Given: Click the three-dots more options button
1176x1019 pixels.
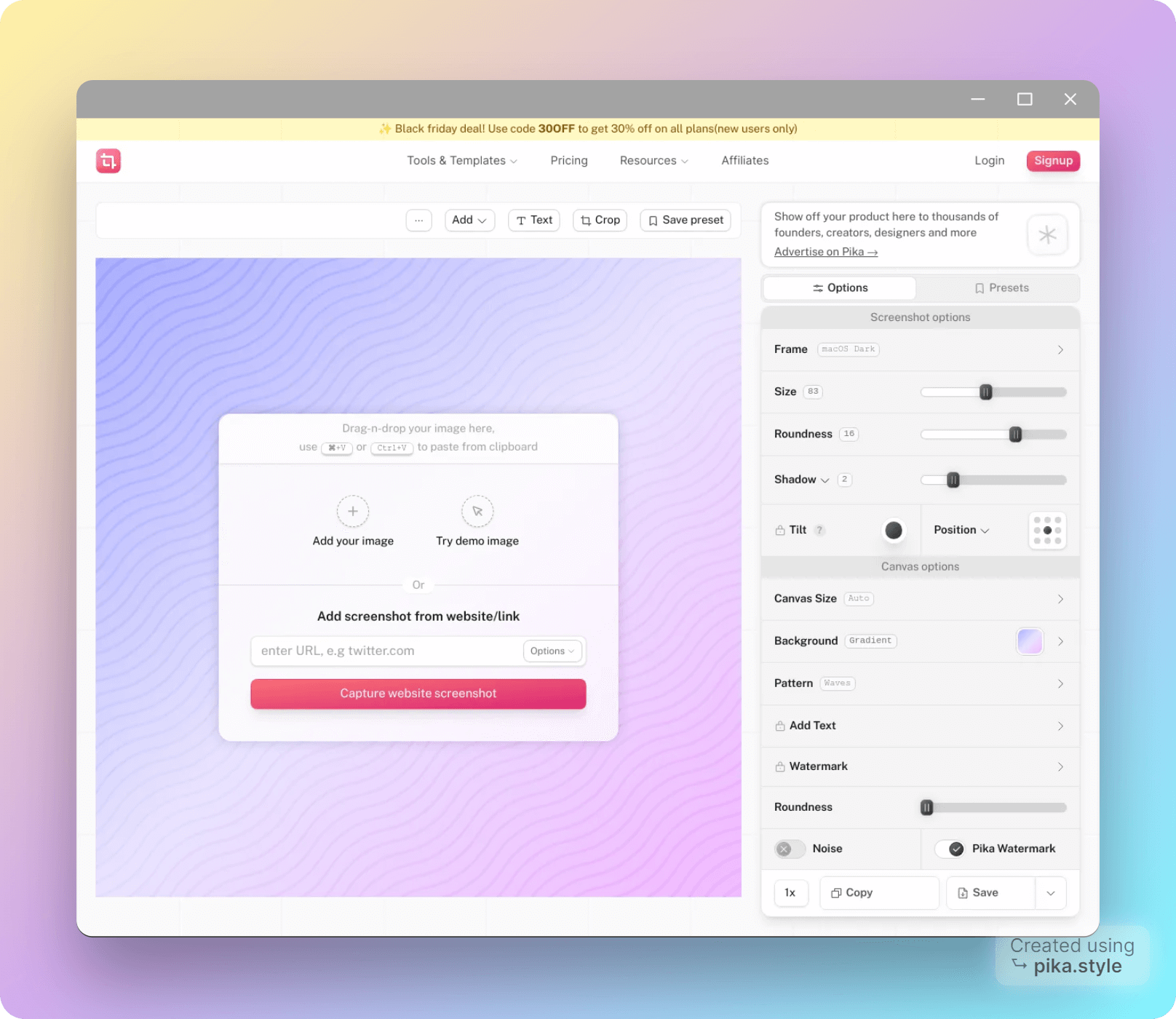Looking at the screenshot, I should 419,220.
